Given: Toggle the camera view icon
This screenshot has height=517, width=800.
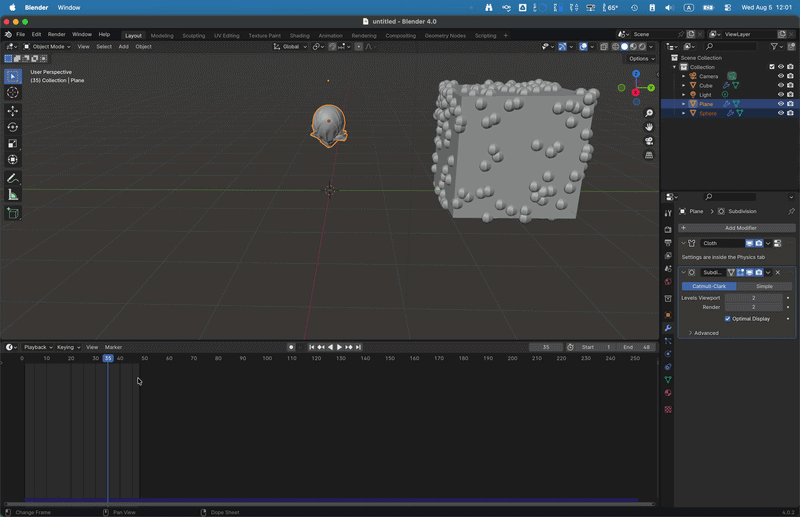Looking at the screenshot, I should (649, 141).
